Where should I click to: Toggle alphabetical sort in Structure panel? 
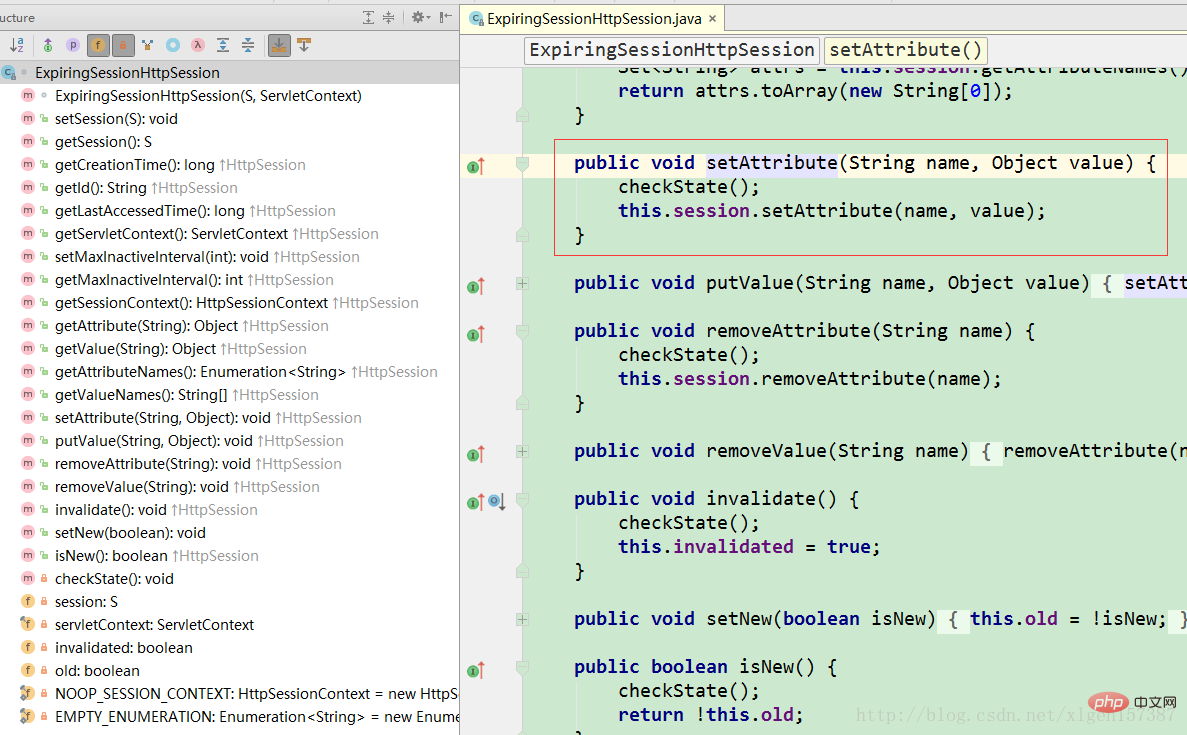click(x=17, y=45)
